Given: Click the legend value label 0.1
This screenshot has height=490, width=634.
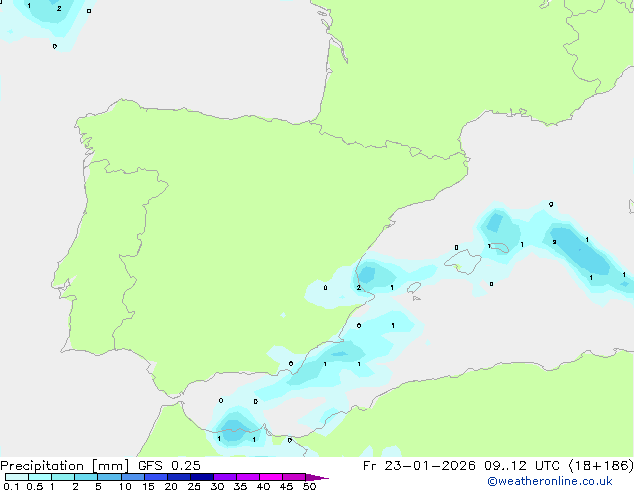Looking at the screenshot, I should (11, 486).
